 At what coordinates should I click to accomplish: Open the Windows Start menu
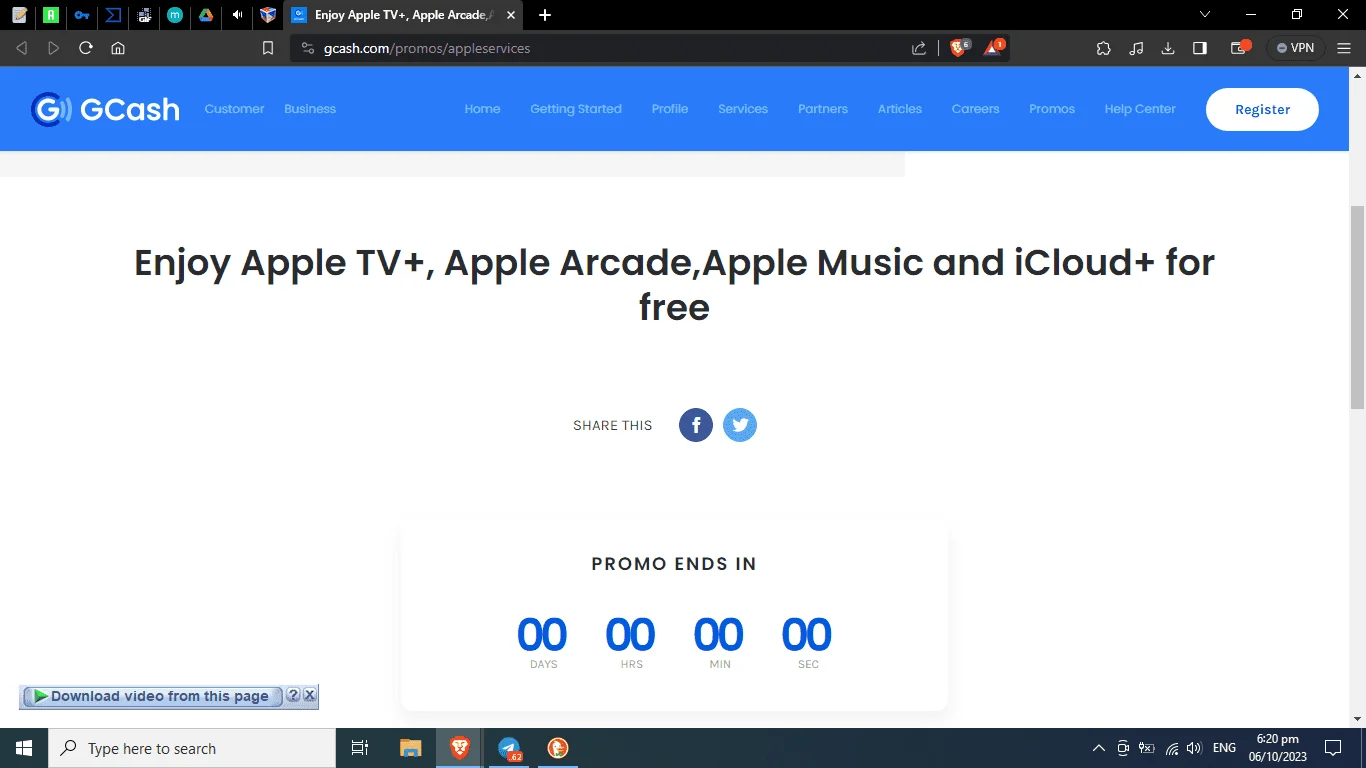pyautogui.click(x=24, y=748)
